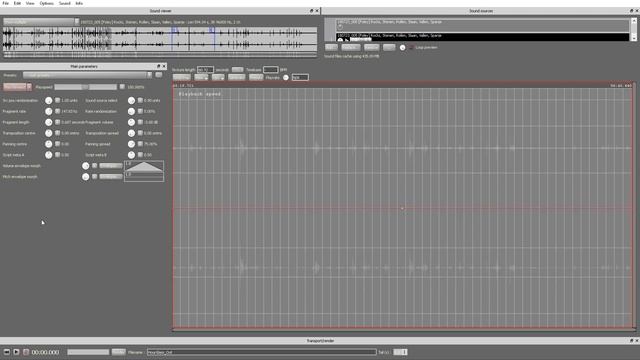Click the Replace button under Sound sources
The image size is (640, 360).
[350, 47]
